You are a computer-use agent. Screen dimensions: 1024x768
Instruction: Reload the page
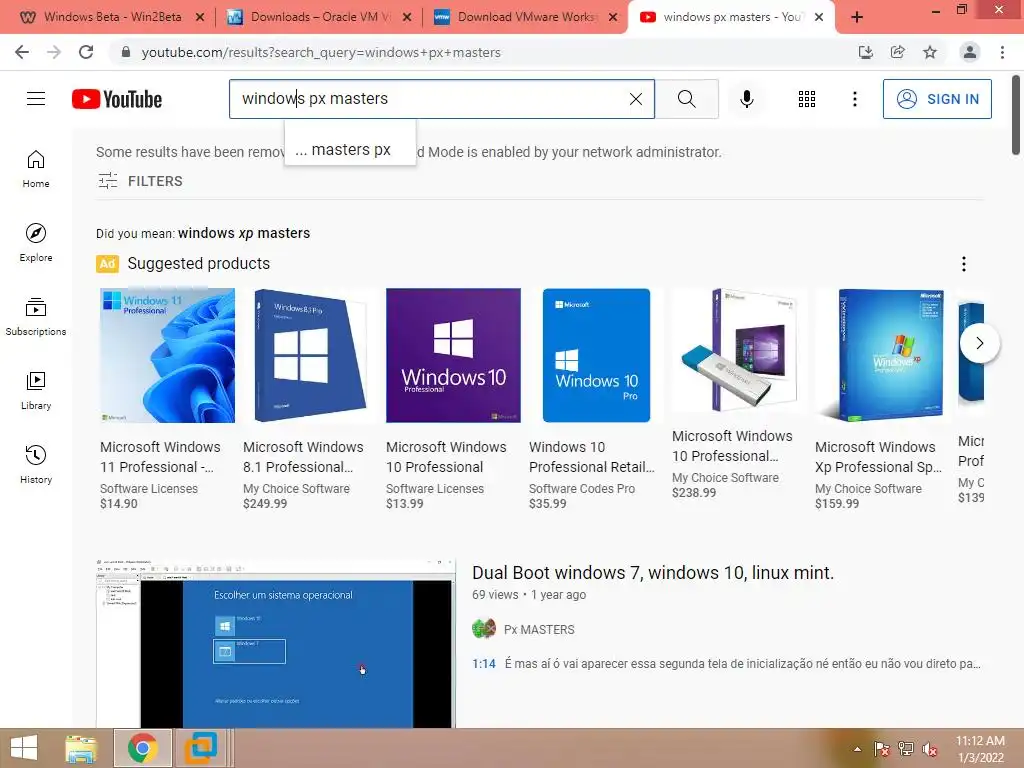(x=86, y=52)
